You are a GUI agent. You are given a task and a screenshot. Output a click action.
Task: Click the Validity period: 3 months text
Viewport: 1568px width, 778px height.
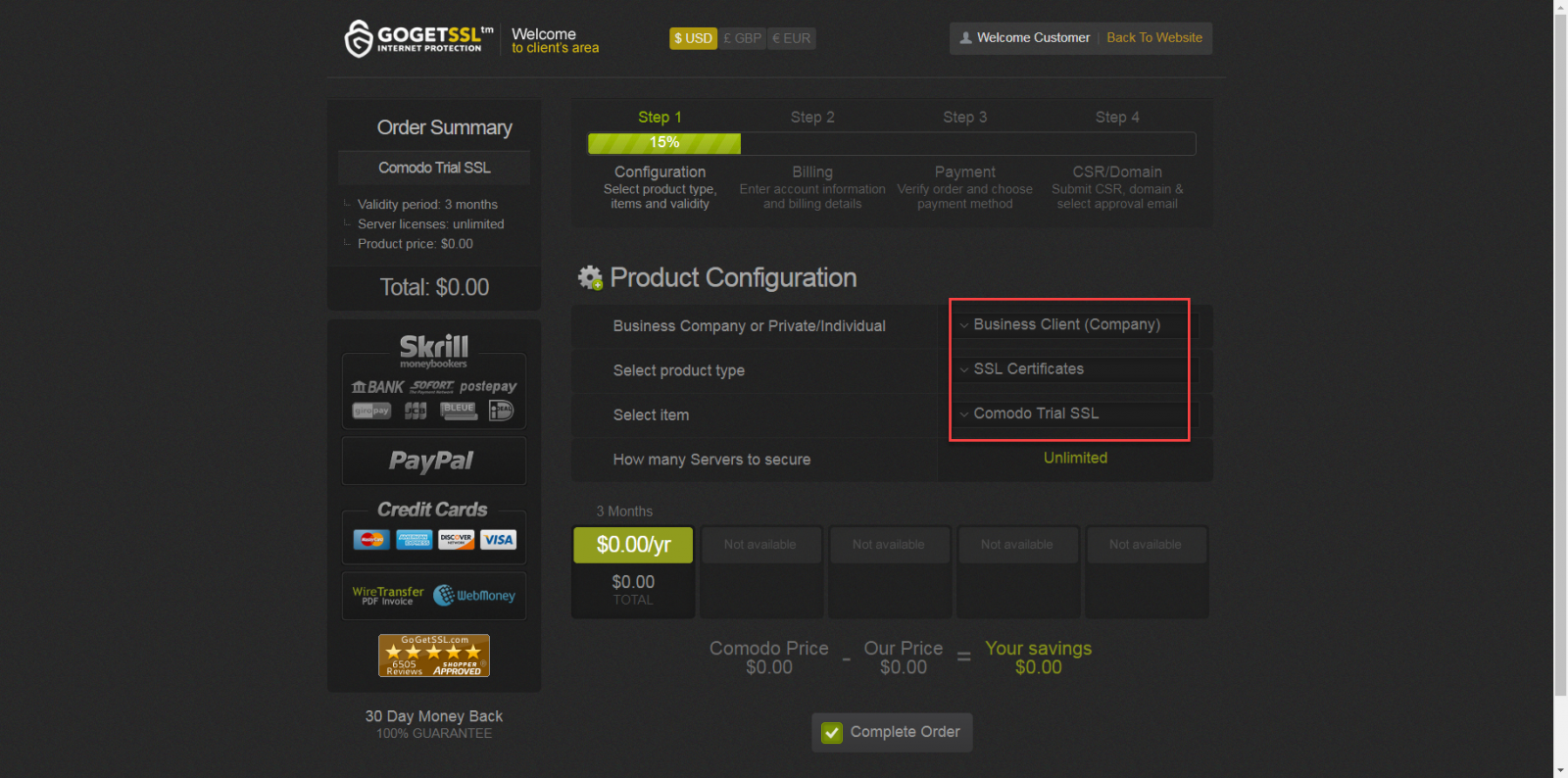[427, 205]
